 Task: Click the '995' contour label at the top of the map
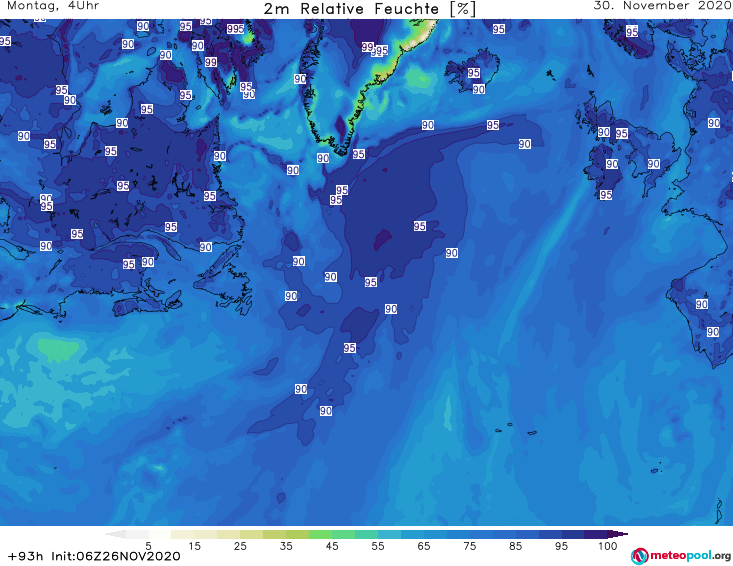[x=236, y=29]
